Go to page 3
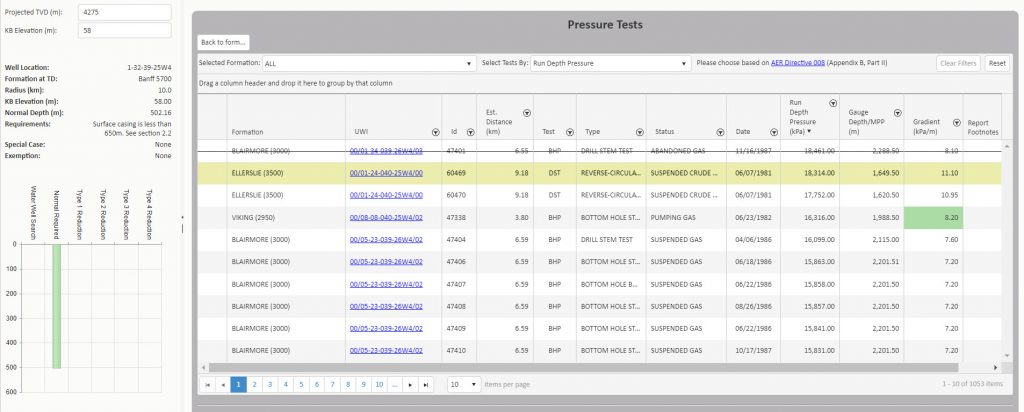The height and width of the screenshot is (412, 1024). coord(270,385)
